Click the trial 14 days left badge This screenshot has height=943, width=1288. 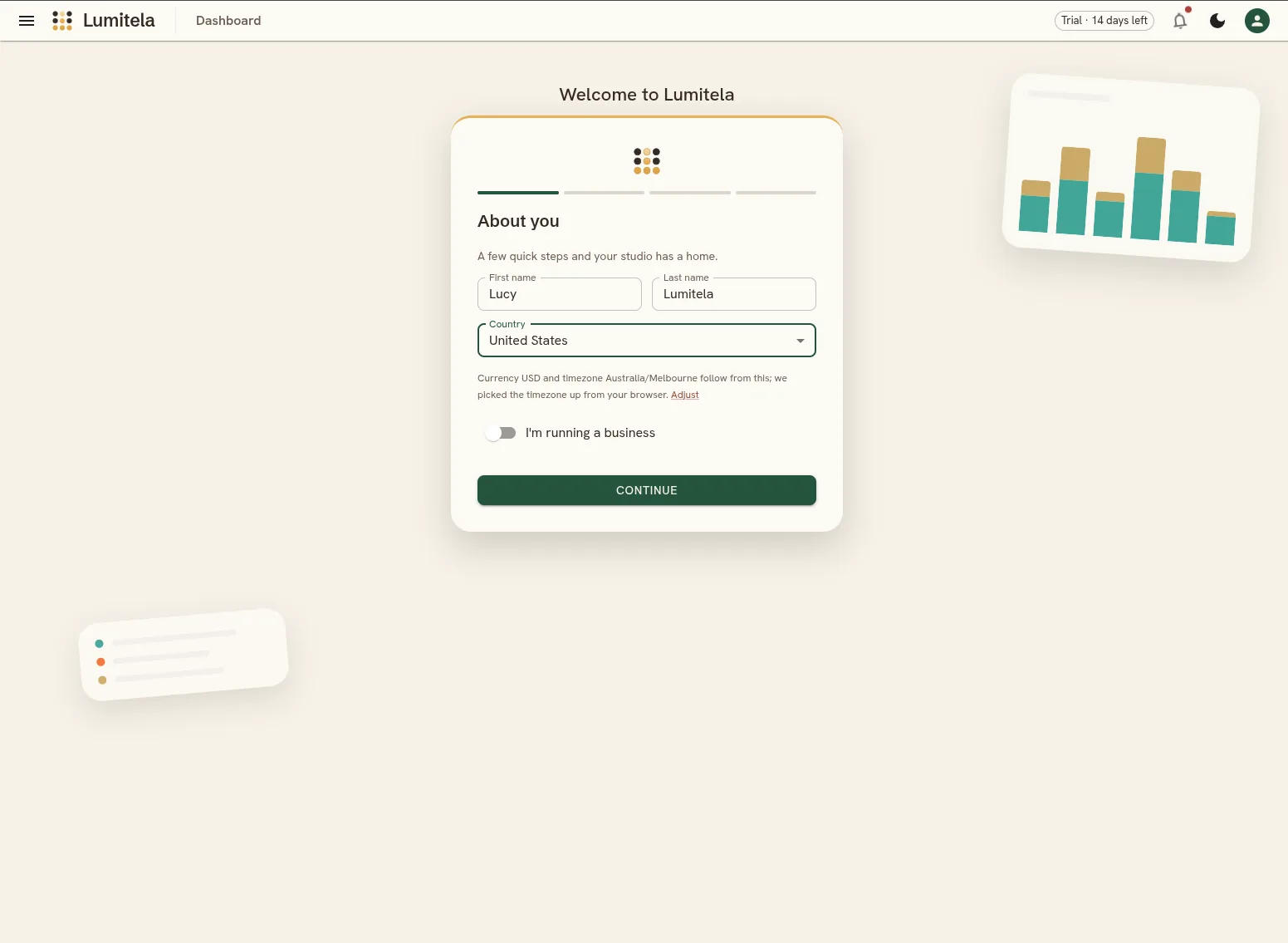(x=1104, y=21)
